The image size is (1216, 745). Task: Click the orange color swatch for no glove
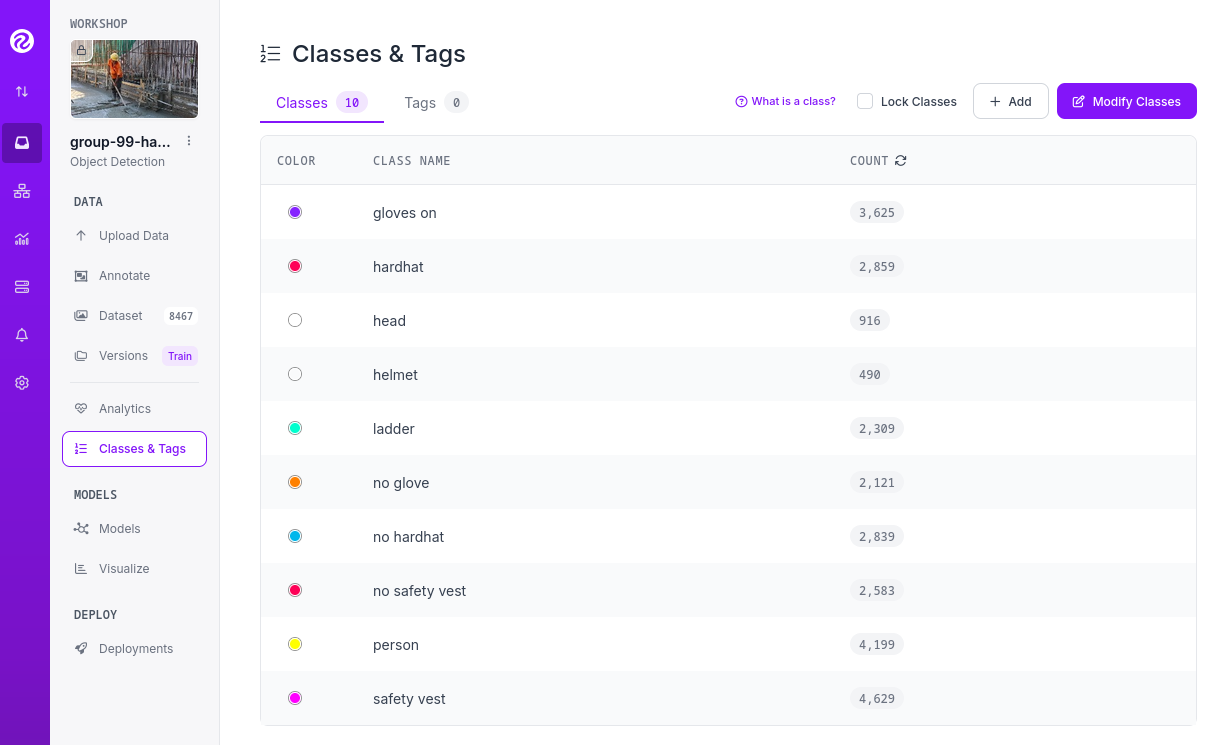click(295, 482)
